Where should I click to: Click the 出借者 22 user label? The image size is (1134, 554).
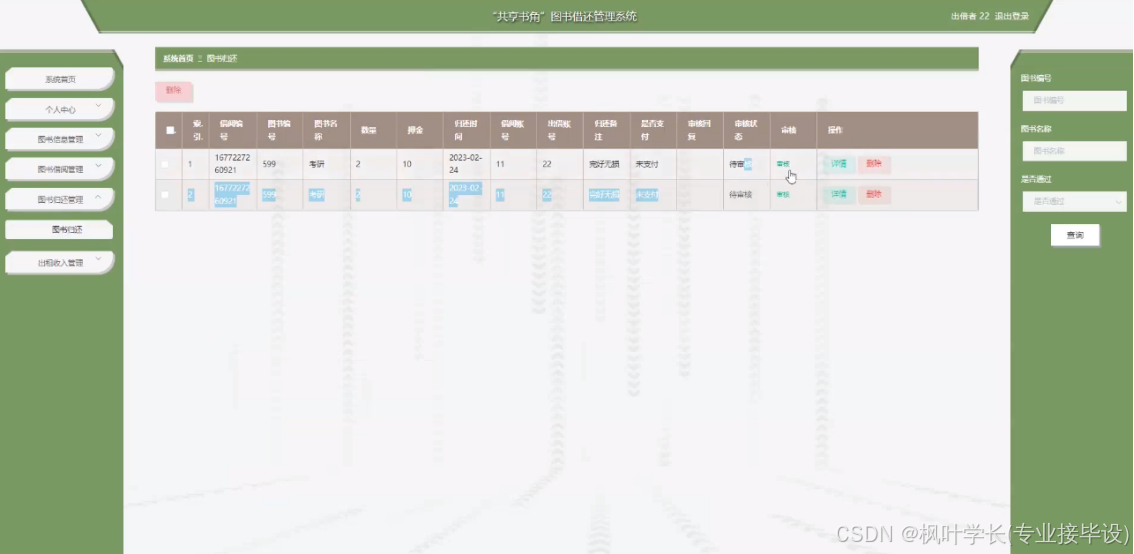coord(970,17)
